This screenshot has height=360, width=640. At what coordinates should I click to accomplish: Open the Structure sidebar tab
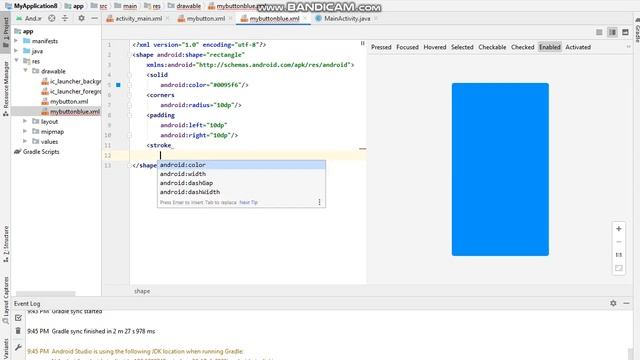(x=6, y=244)
